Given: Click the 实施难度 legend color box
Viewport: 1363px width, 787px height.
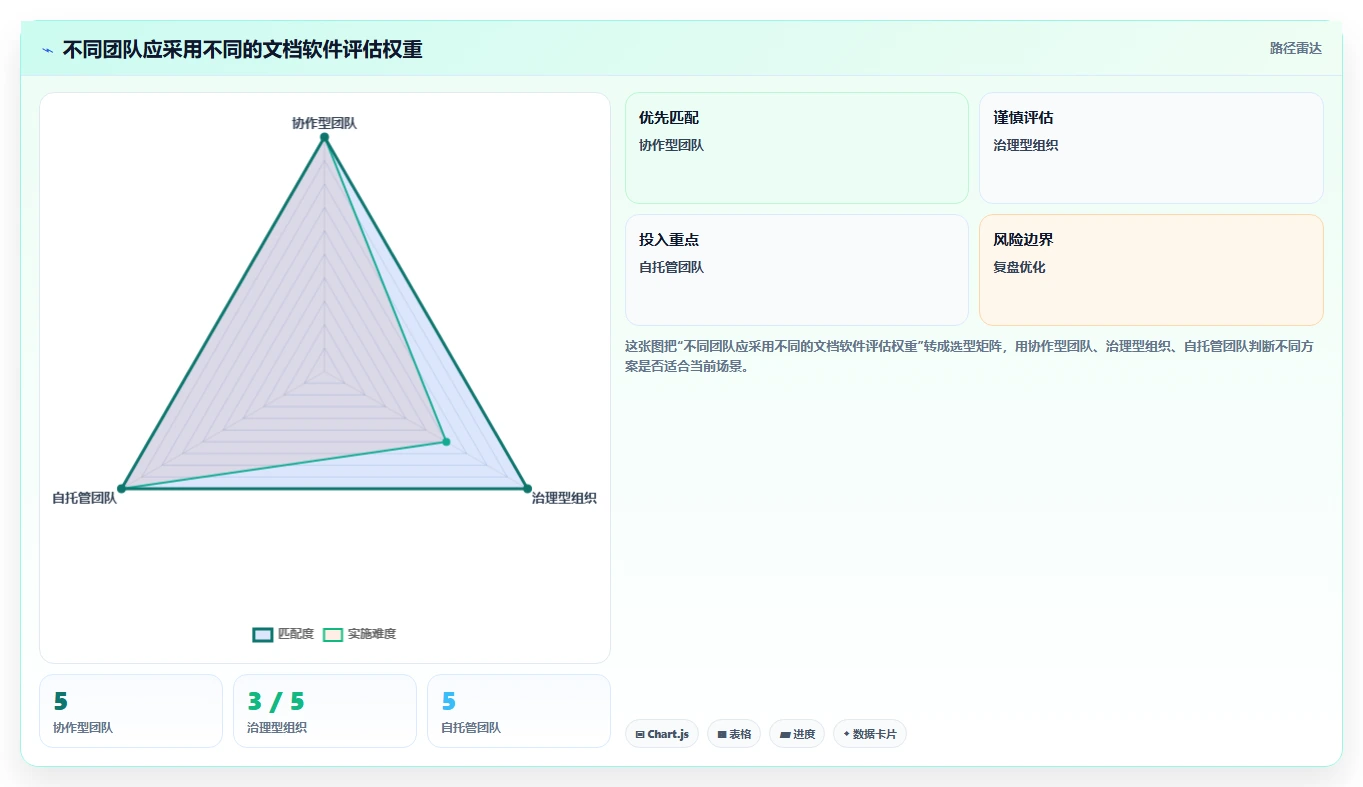Looking at the screenshot, I should point(333,634).
